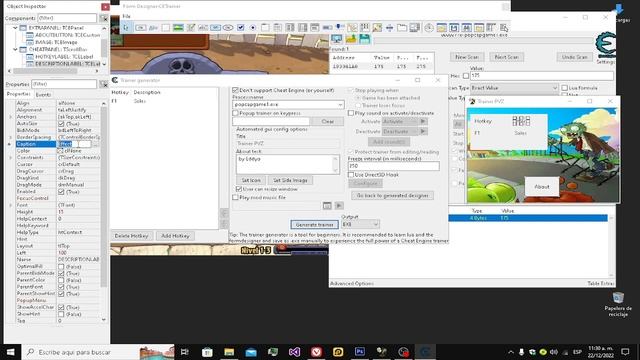Viewport: 640px width, 360px height.
Task: Open the File menu in Form Designer
Action: (x=127, y=16)
